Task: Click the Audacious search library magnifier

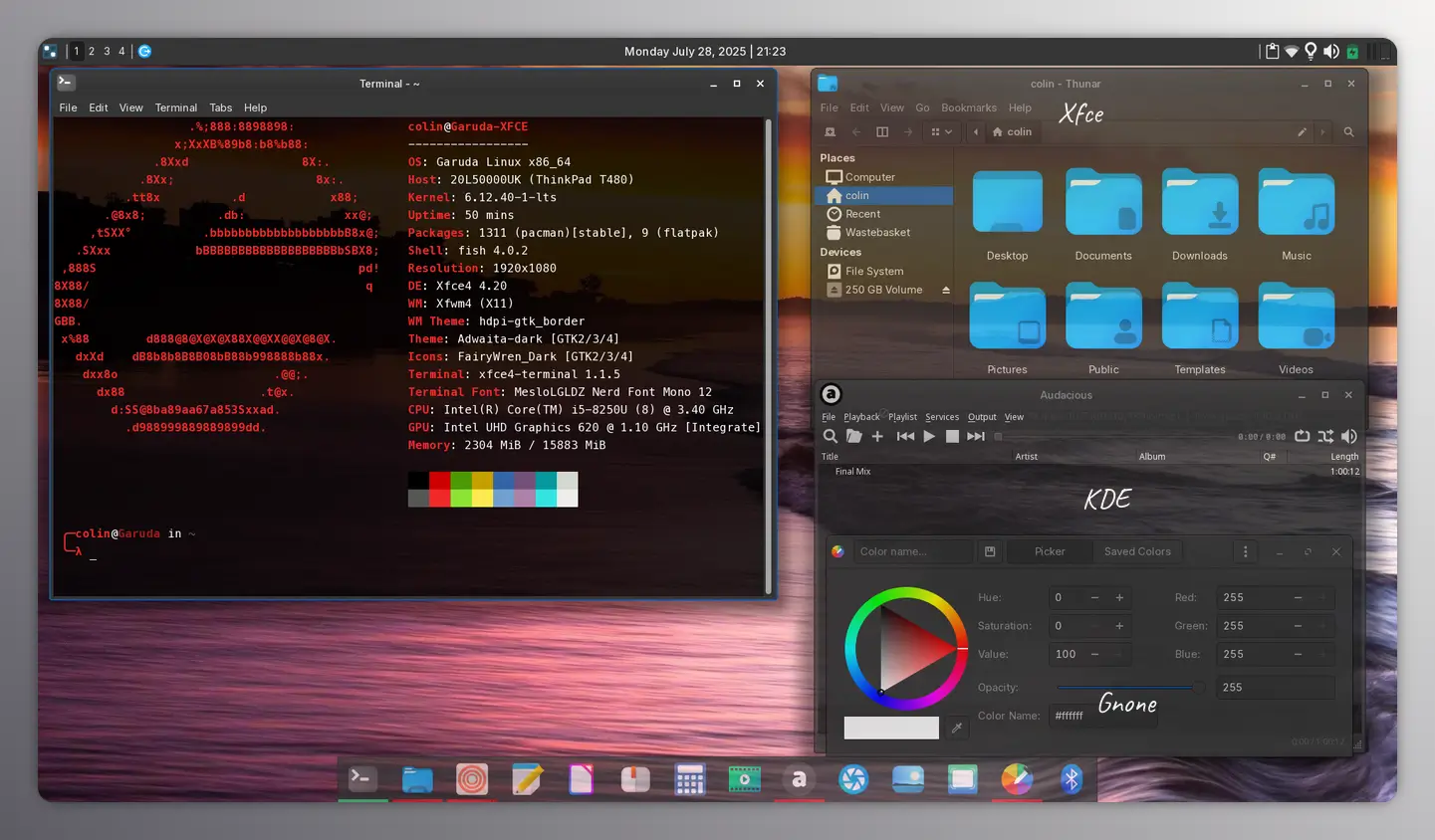Action: coord(830,436)
